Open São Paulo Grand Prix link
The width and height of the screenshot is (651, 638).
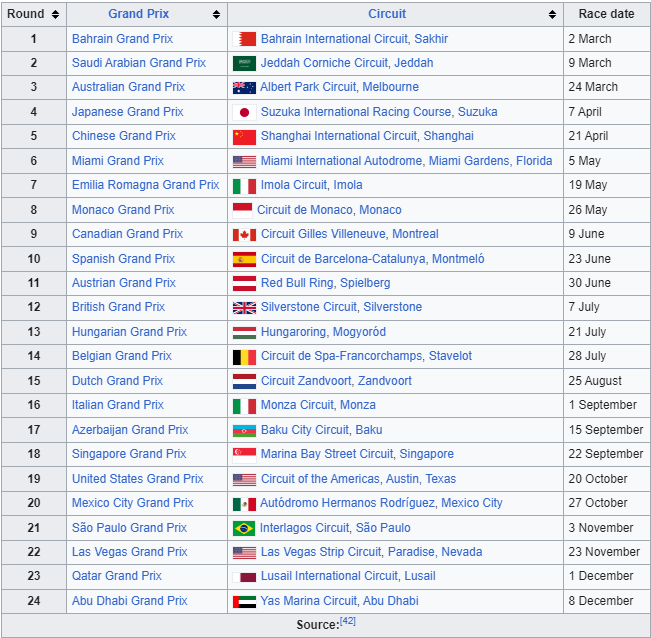click(129, 528)
